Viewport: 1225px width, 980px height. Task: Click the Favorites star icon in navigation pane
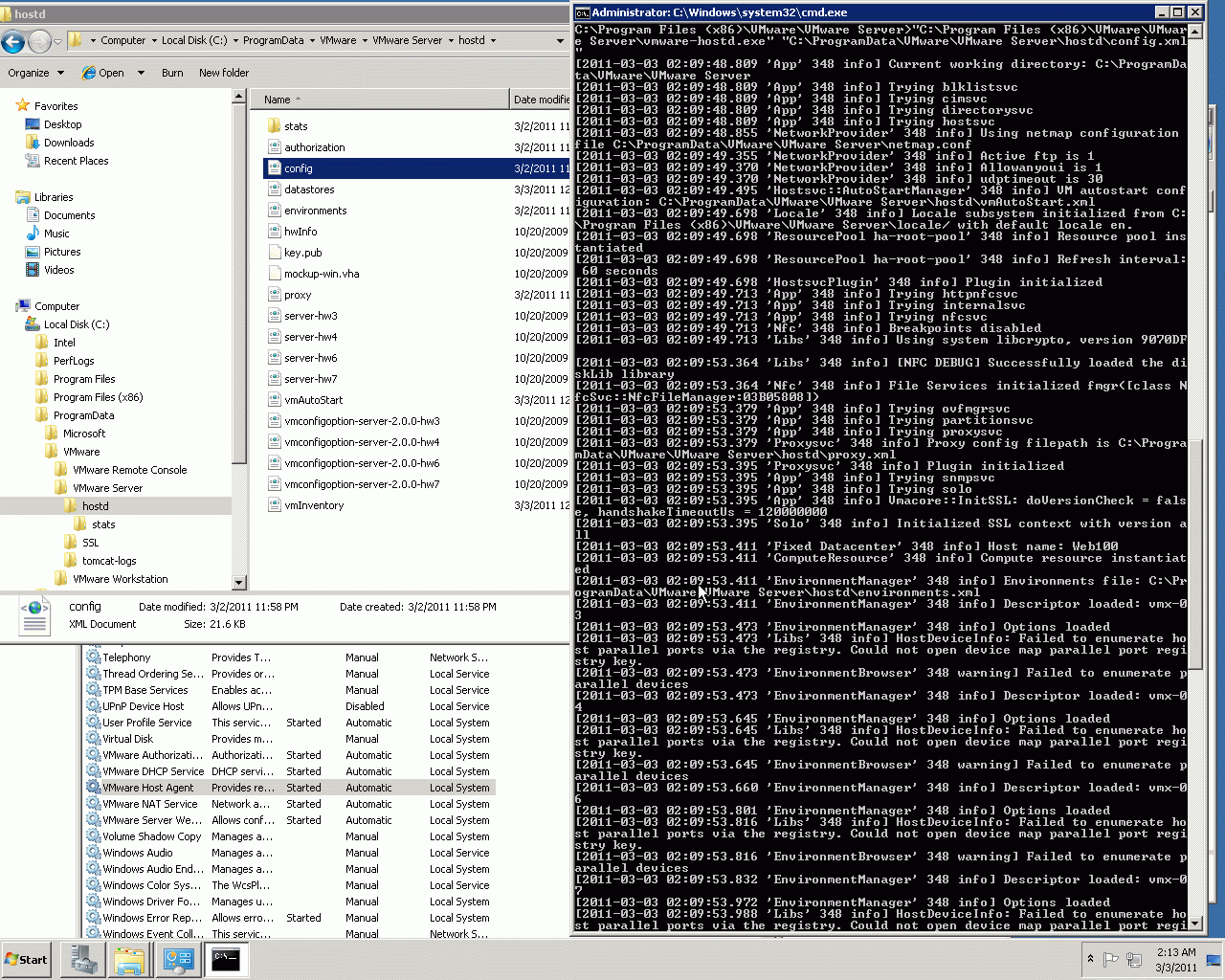tap(23, 106)
